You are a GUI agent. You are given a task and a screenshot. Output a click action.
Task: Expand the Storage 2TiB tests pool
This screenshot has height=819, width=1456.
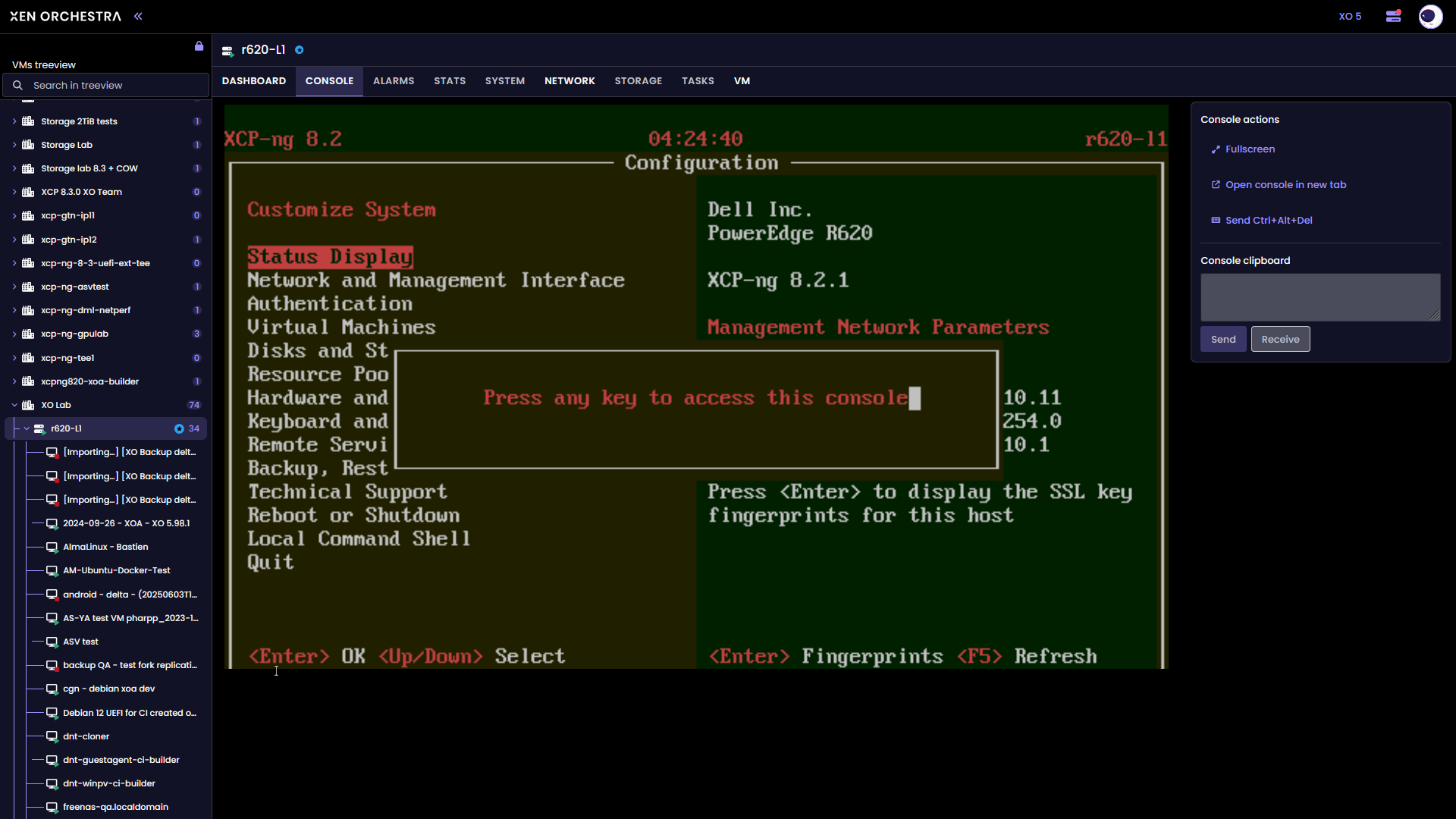(14, 121)
